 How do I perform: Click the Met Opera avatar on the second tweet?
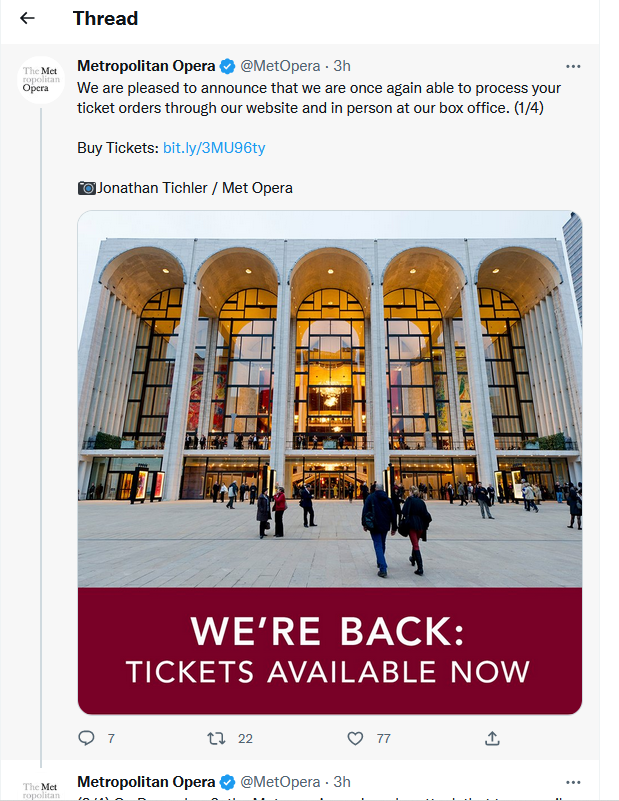tap(41, 790)
